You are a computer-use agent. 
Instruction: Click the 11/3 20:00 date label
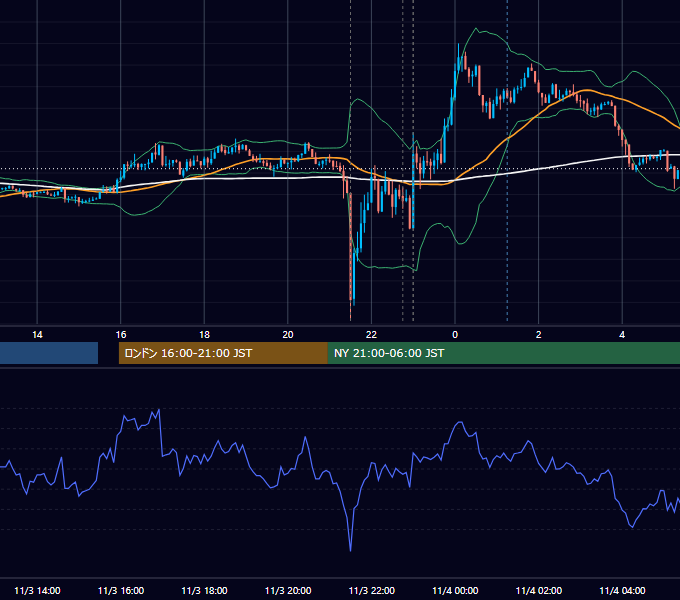(x=288, y=590)
